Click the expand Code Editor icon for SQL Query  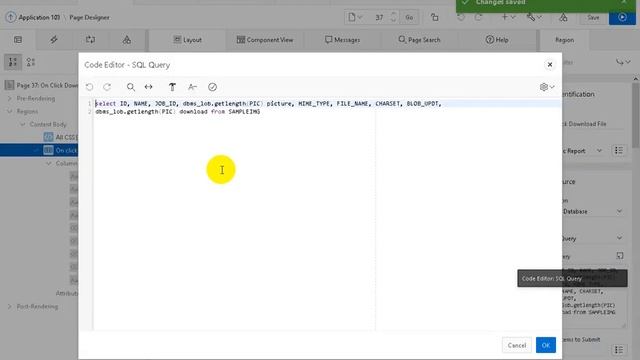point(620,256)
